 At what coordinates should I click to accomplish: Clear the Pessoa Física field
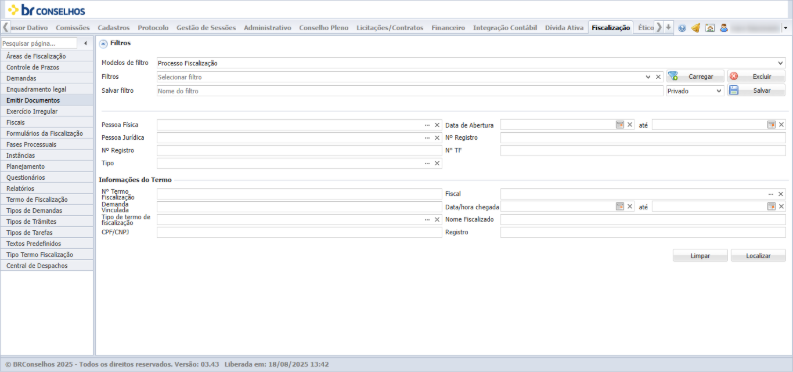click(437, 125)
